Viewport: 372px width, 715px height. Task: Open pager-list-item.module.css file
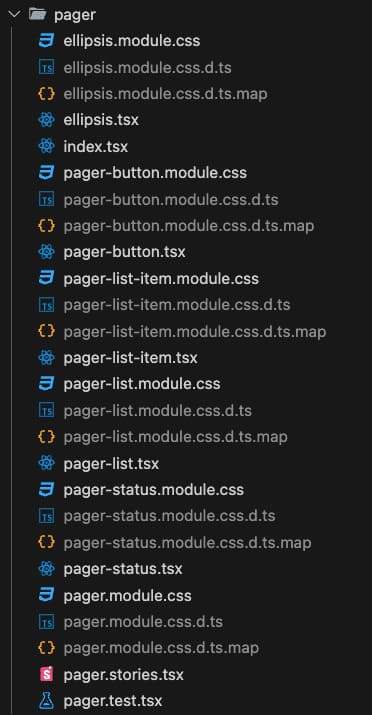click(161, 279)
